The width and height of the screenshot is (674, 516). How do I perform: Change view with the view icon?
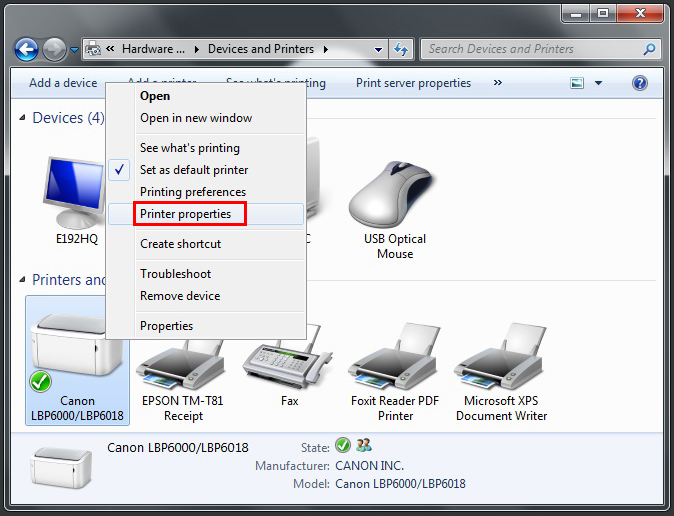point(577,83)
